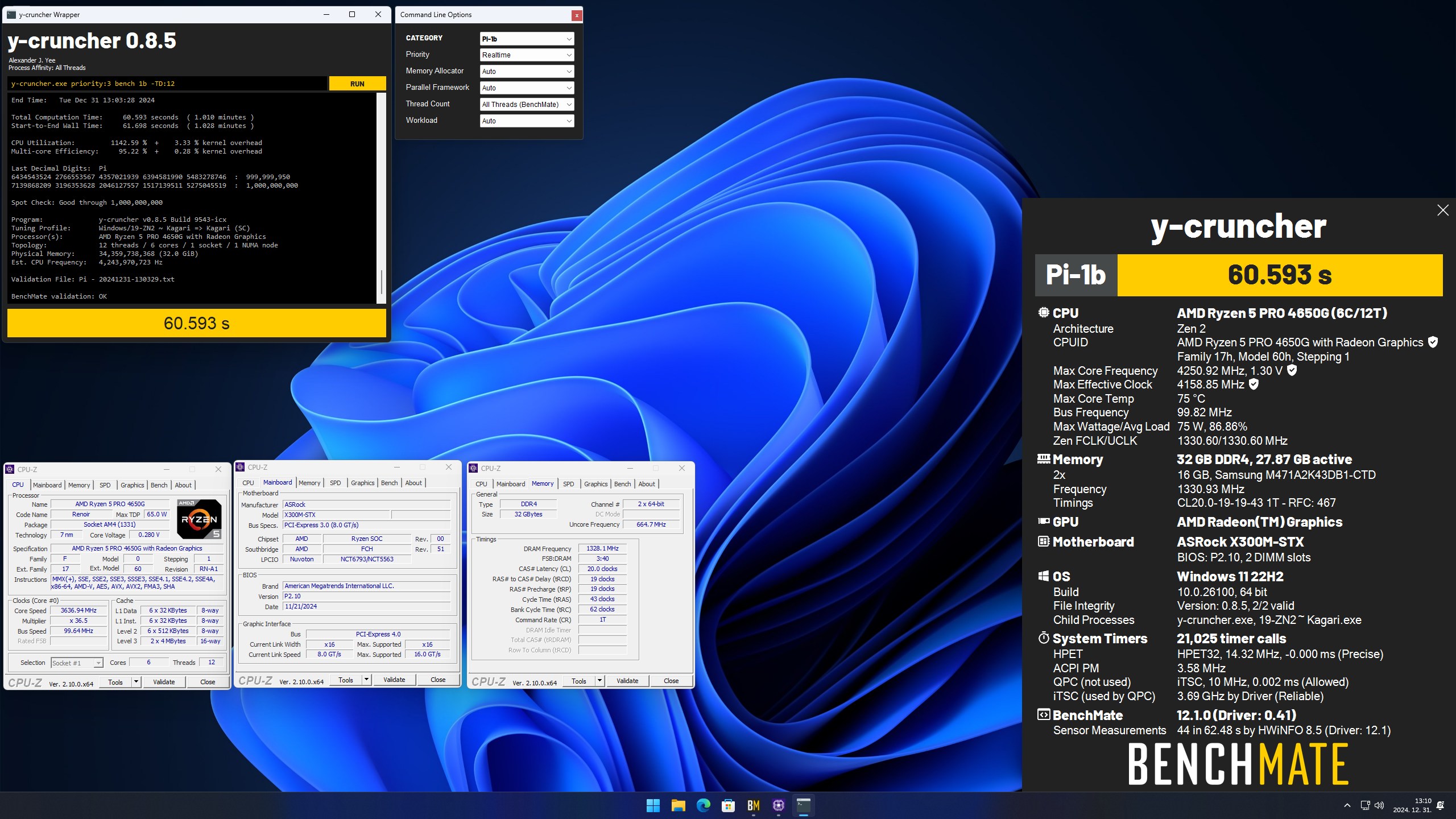Open Memory tab in middle CPU-Z window
The image size is (1456, 819).
[309, 483]
